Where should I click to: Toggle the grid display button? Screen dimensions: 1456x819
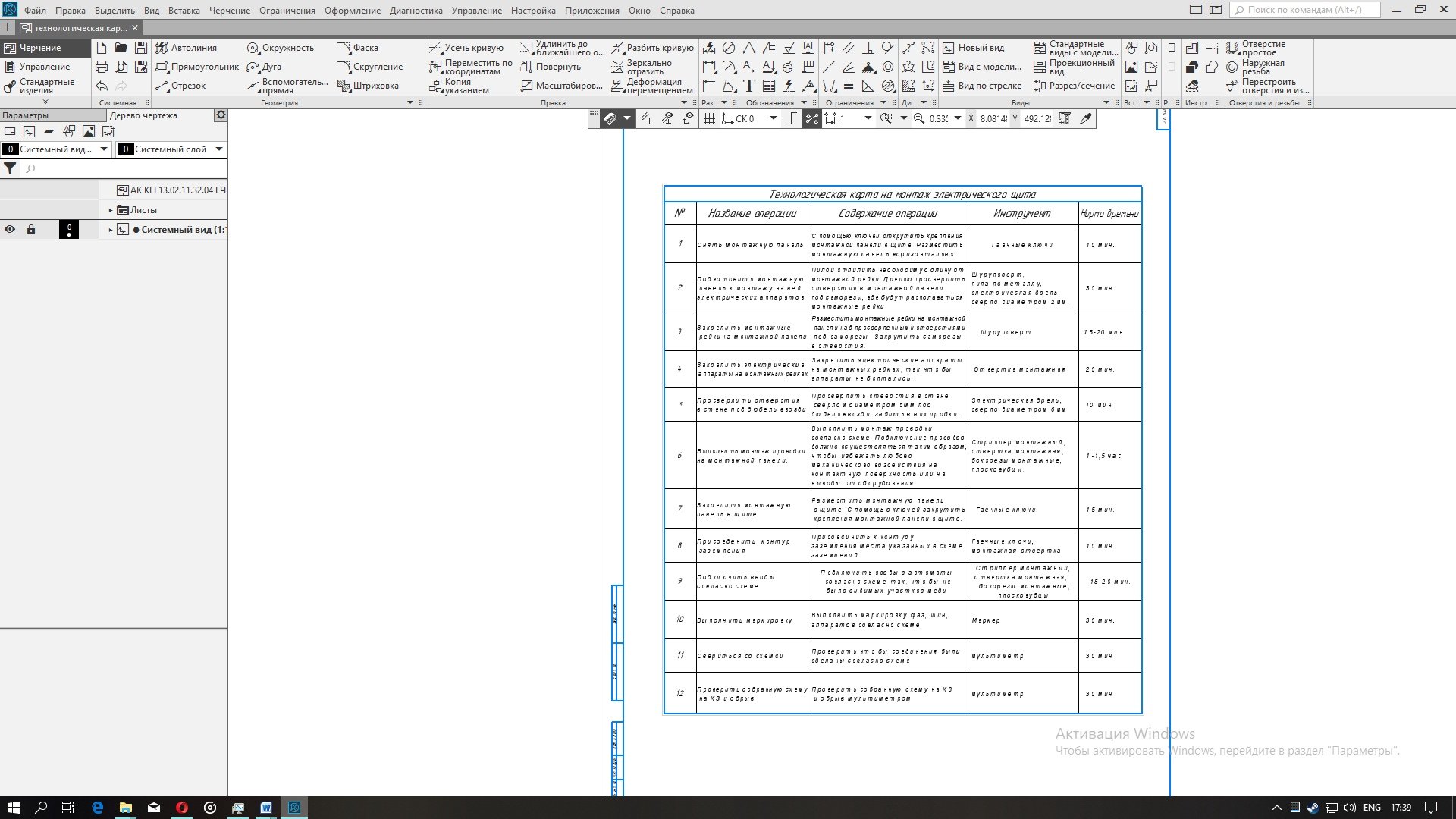click(709, 119)
